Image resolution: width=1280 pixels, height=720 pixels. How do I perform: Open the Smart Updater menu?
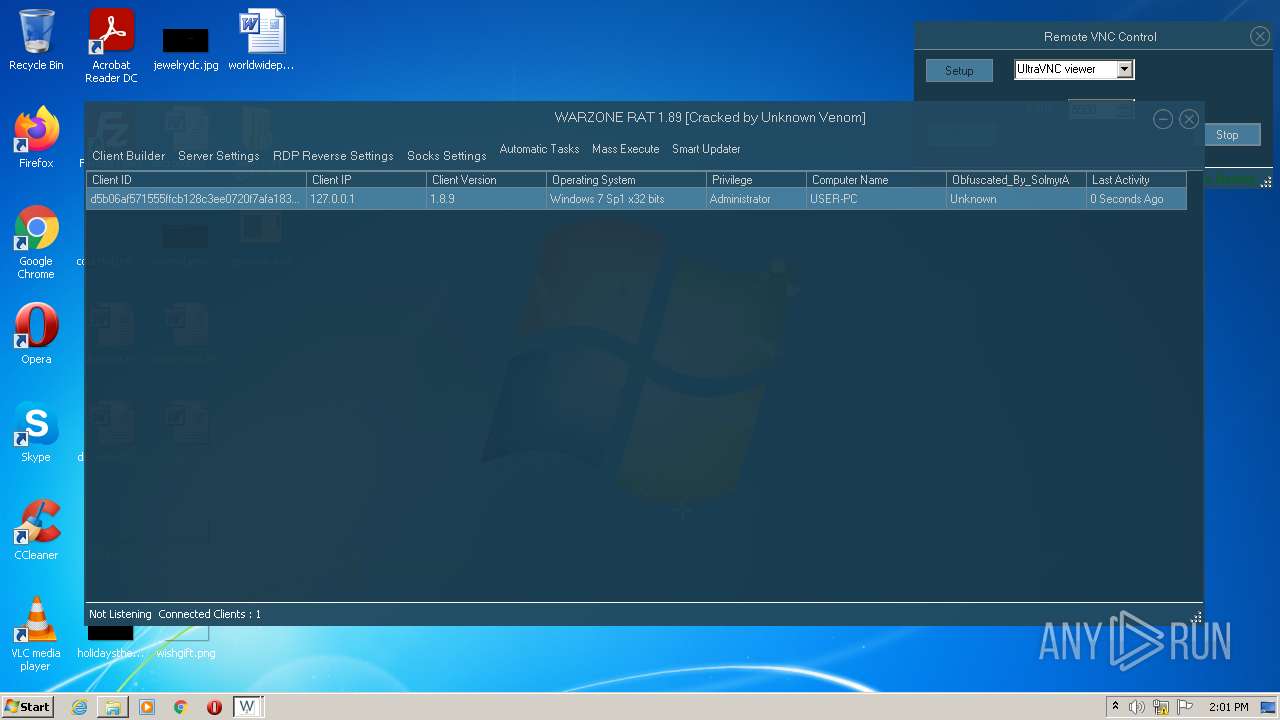[x=706, y=149]
